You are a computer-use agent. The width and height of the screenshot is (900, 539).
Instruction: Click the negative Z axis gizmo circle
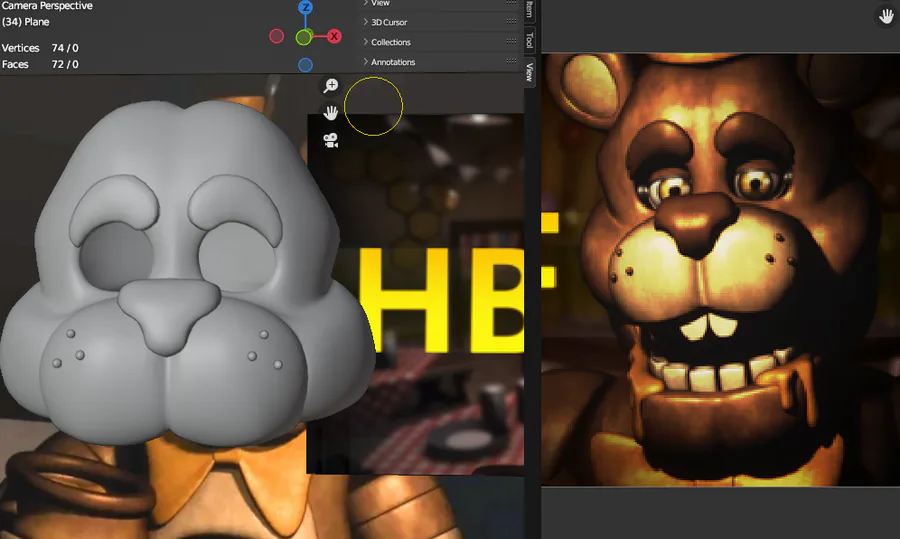pyautogui.click(x=305, y=65)
